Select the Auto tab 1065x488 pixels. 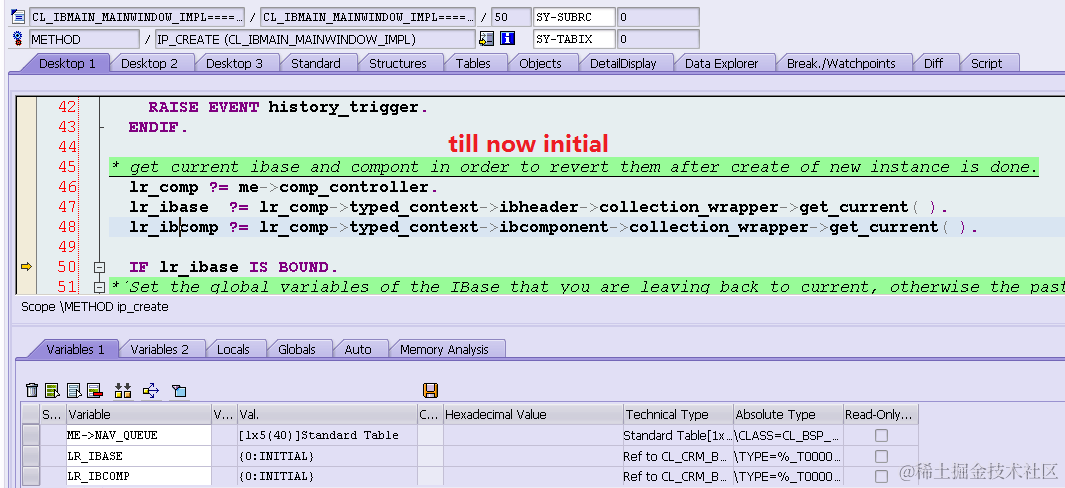click(x=358, y=349)
